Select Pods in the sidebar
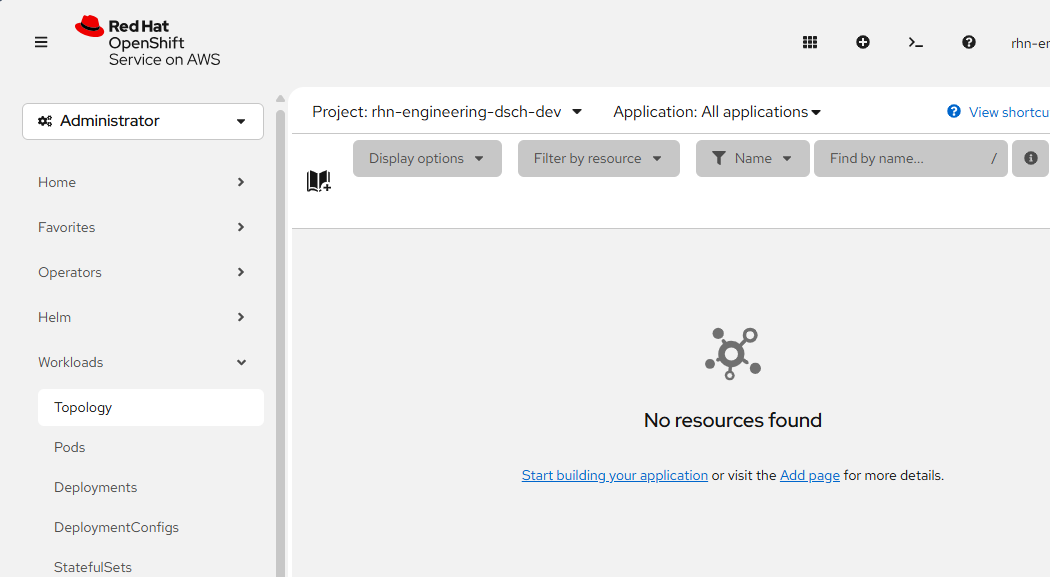Image resolution: width=1050 pixels, height=577 pixels. [70, 447]
